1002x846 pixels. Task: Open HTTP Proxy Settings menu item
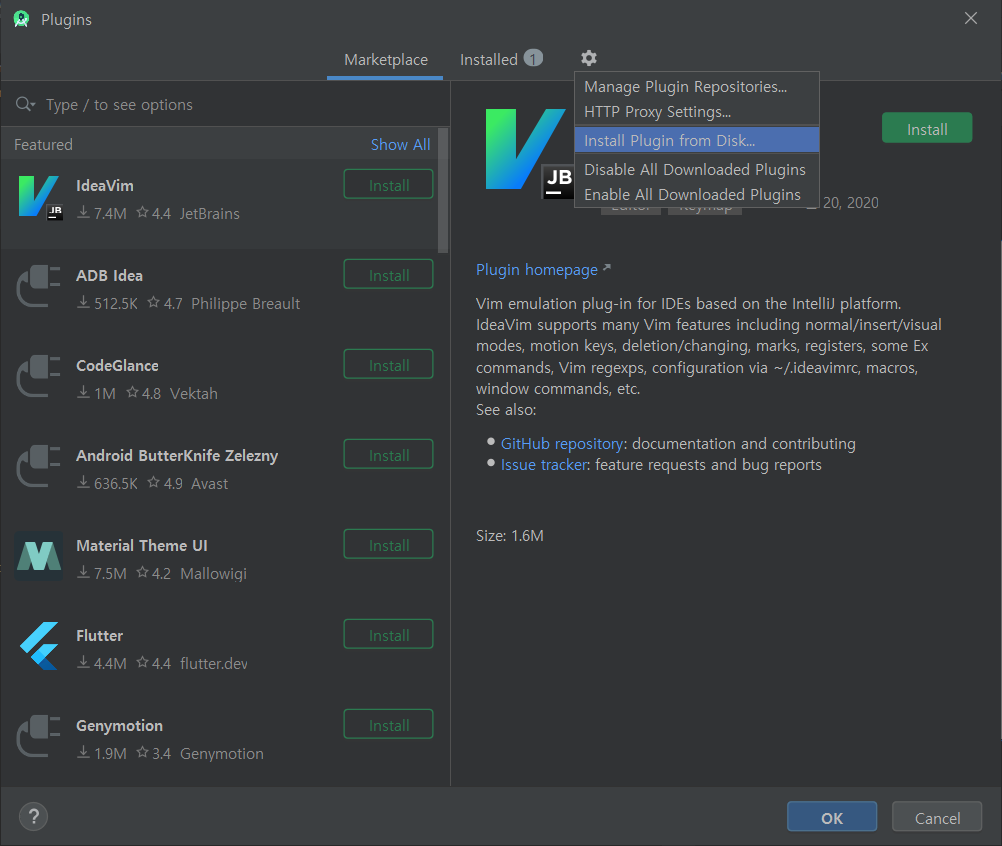pos(697,112)
